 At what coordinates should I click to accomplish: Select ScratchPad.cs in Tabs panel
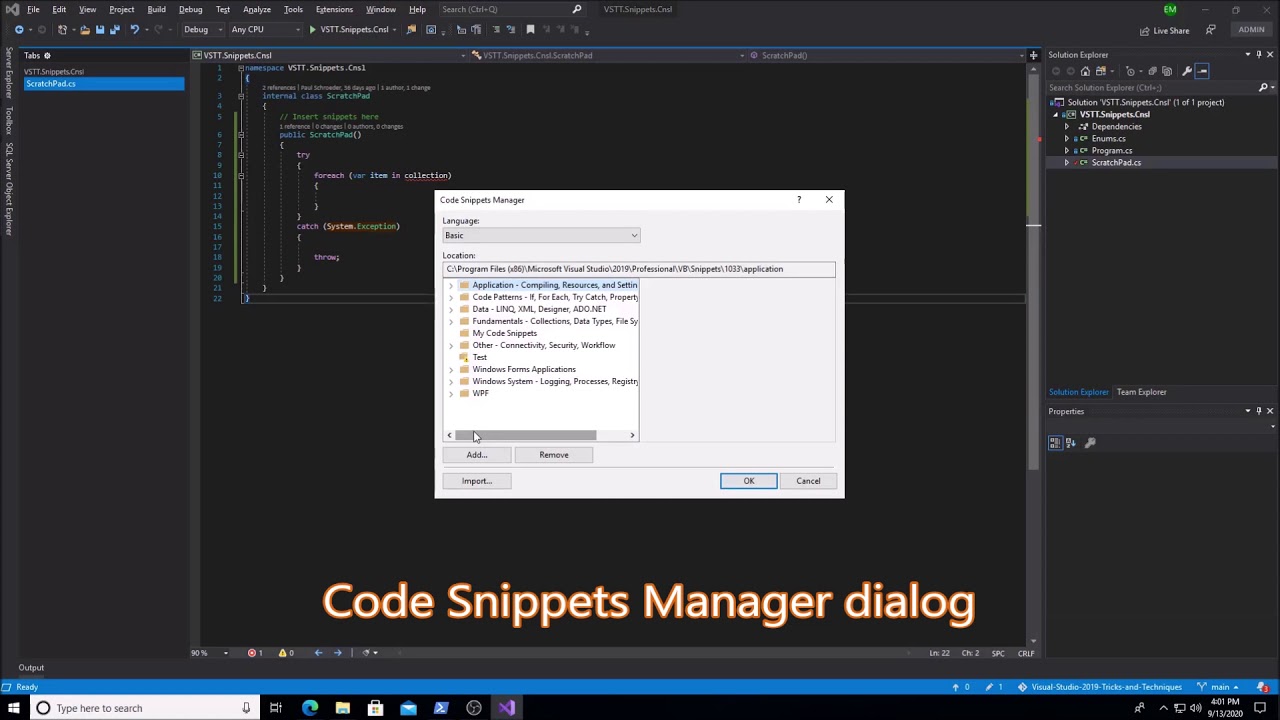click(104, 84)
